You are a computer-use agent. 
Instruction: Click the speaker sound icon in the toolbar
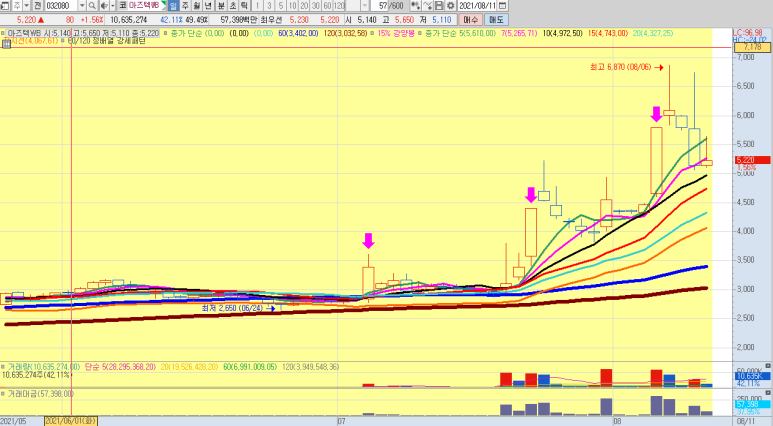tap(104, 6)
